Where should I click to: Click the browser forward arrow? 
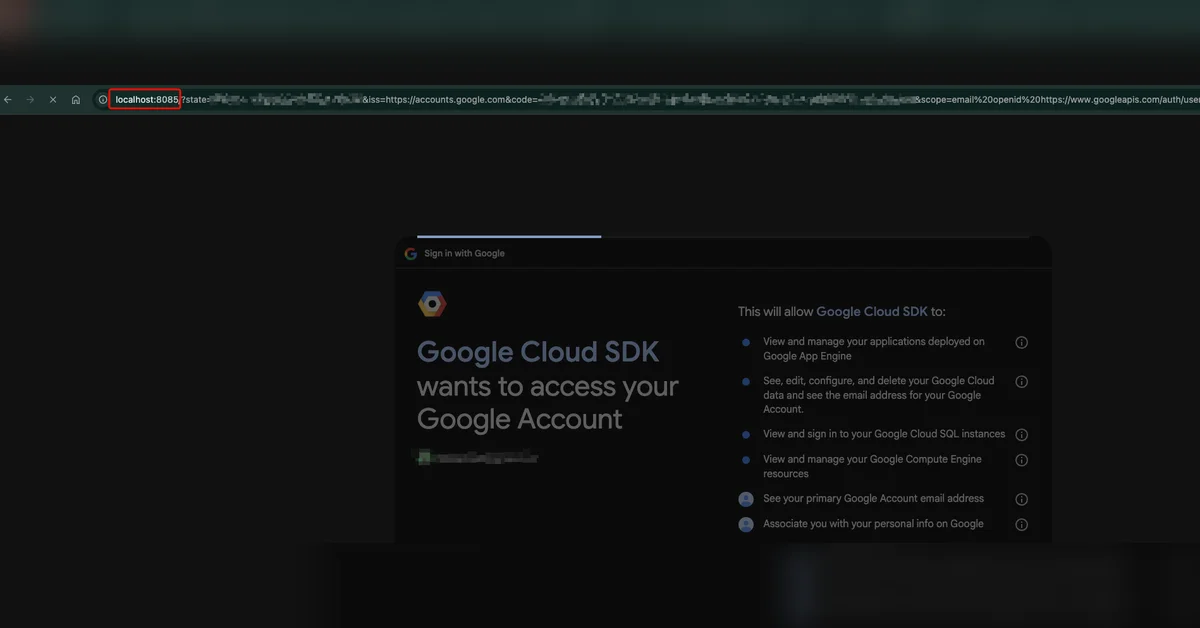[x=30, y=100]
